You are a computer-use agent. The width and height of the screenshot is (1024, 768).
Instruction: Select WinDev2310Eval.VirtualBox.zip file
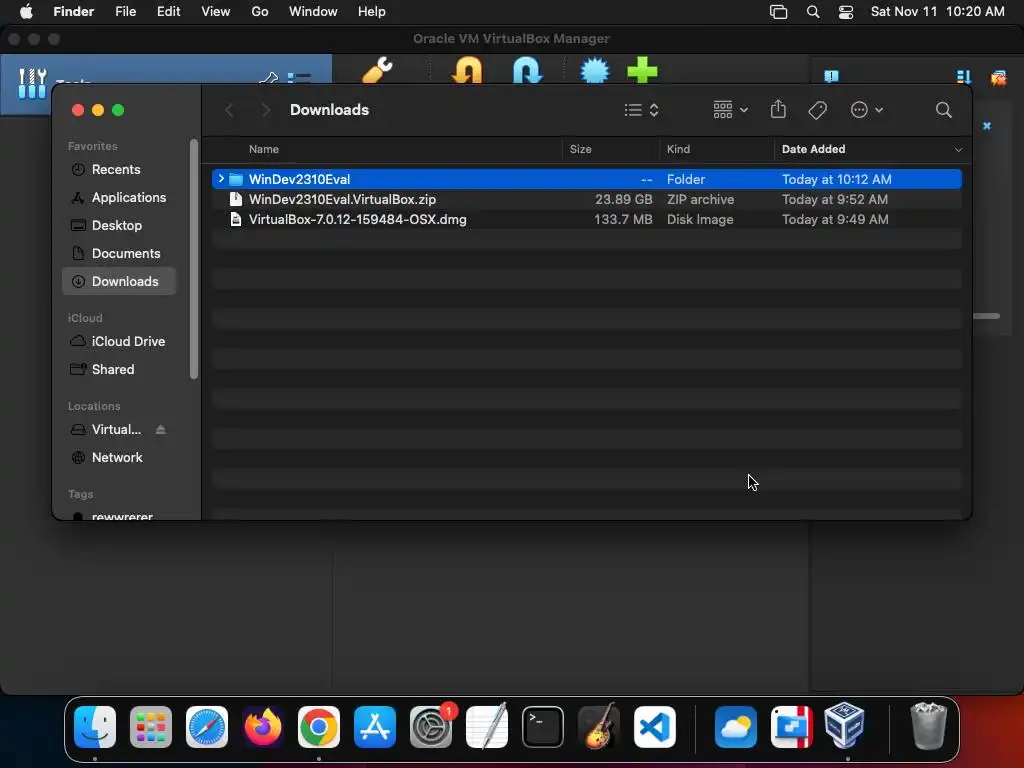[x=586, y=199]
